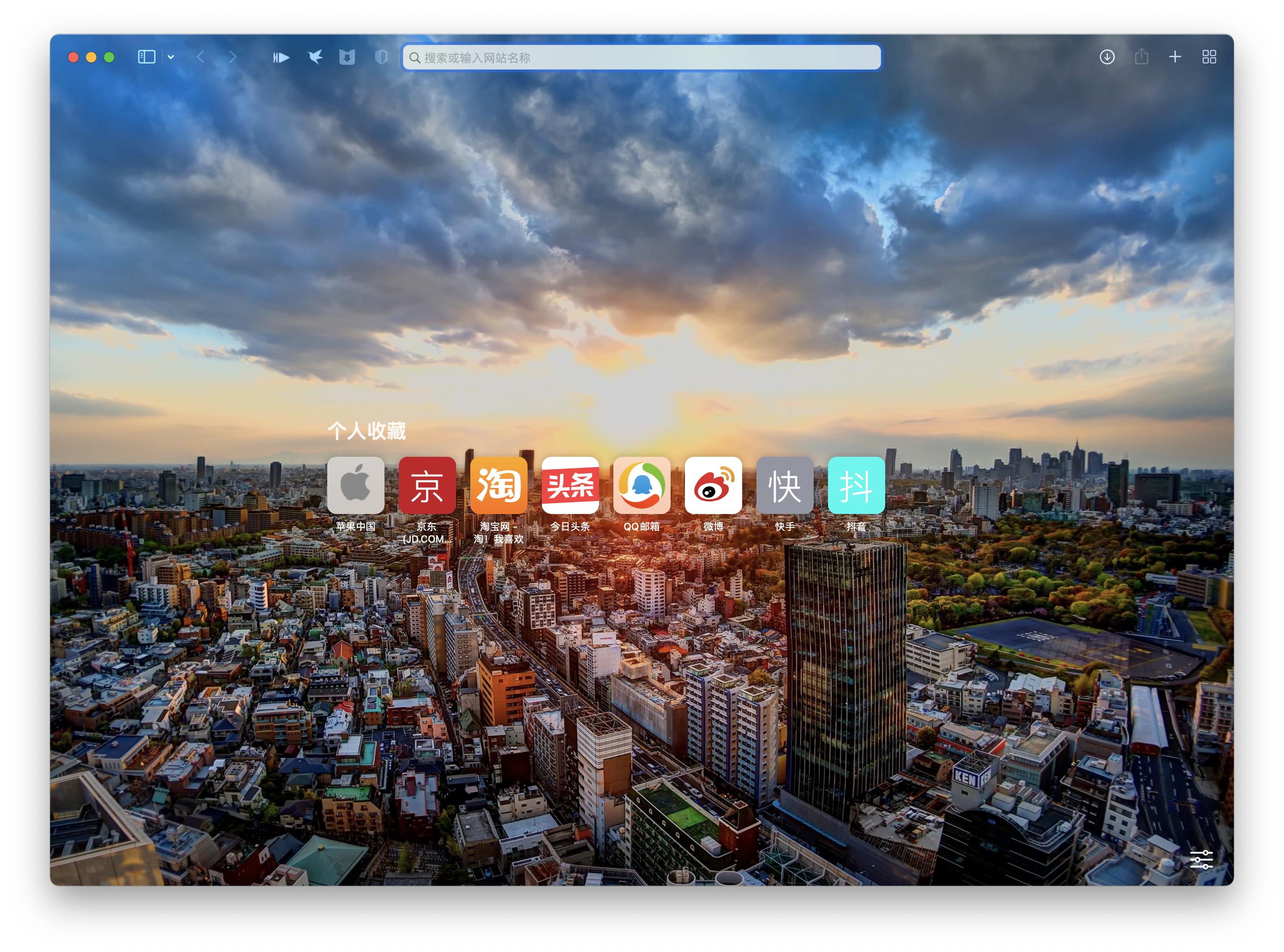The height and width of the screenshot is (952, 1284).
Task: View downloads with the circled arrow icon
Action: pos(1107,57)
